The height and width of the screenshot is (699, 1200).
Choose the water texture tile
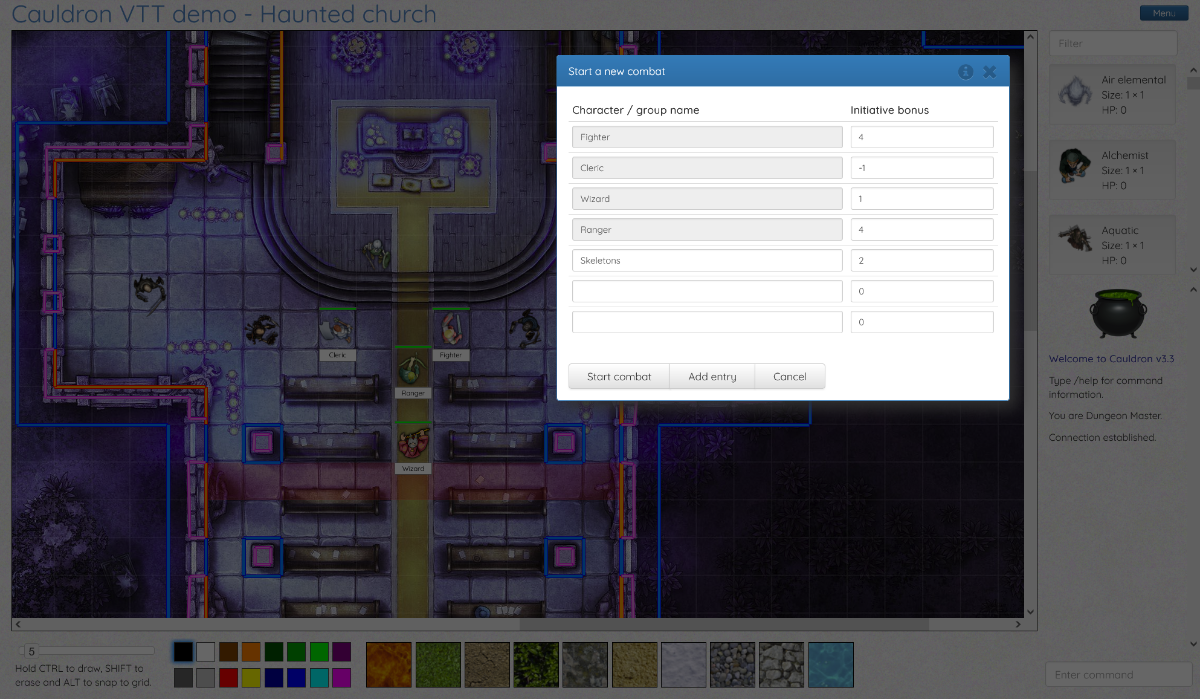(x=830, y=665)
